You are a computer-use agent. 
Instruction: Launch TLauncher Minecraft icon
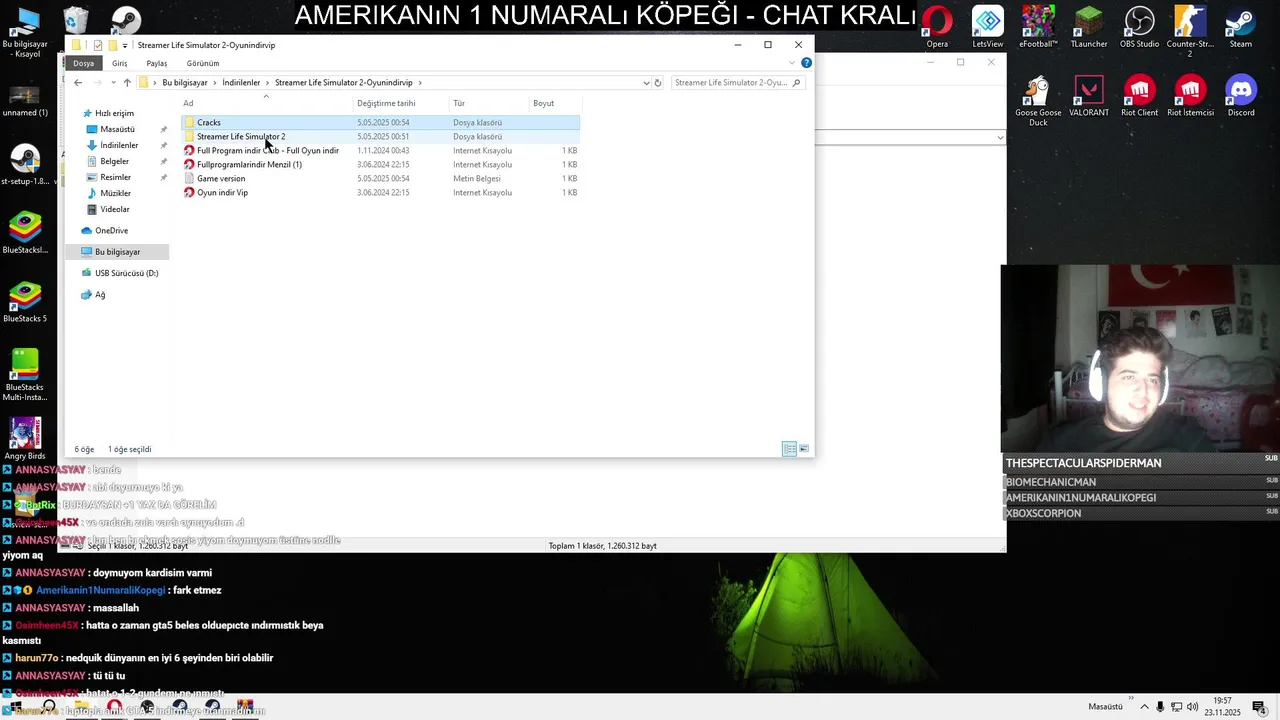[x=1088, y=27]
